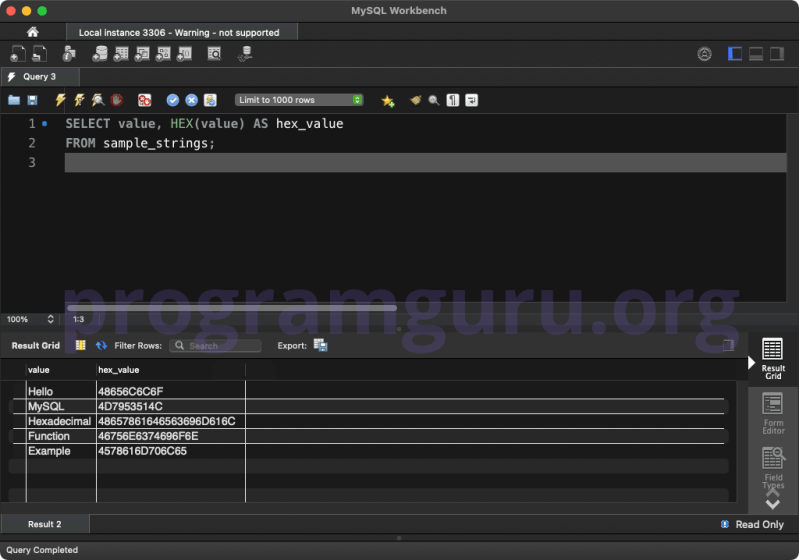Open an SQL script file icon
This screenshot has height=560, width=799.
(x=39, y=54)
